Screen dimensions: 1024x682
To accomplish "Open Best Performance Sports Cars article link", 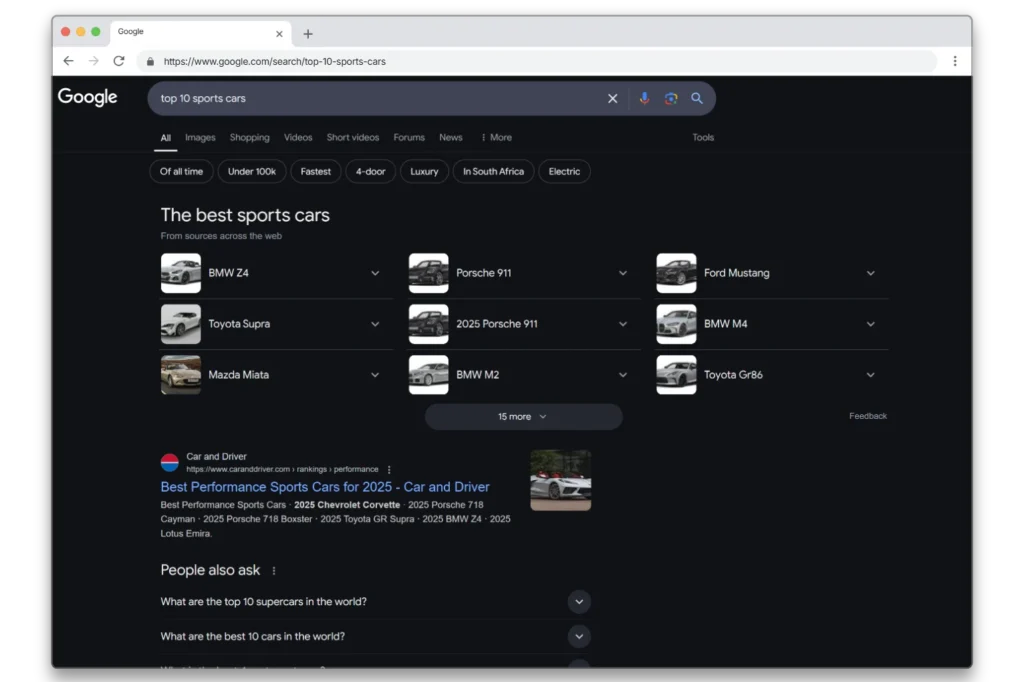I will 325,487.
